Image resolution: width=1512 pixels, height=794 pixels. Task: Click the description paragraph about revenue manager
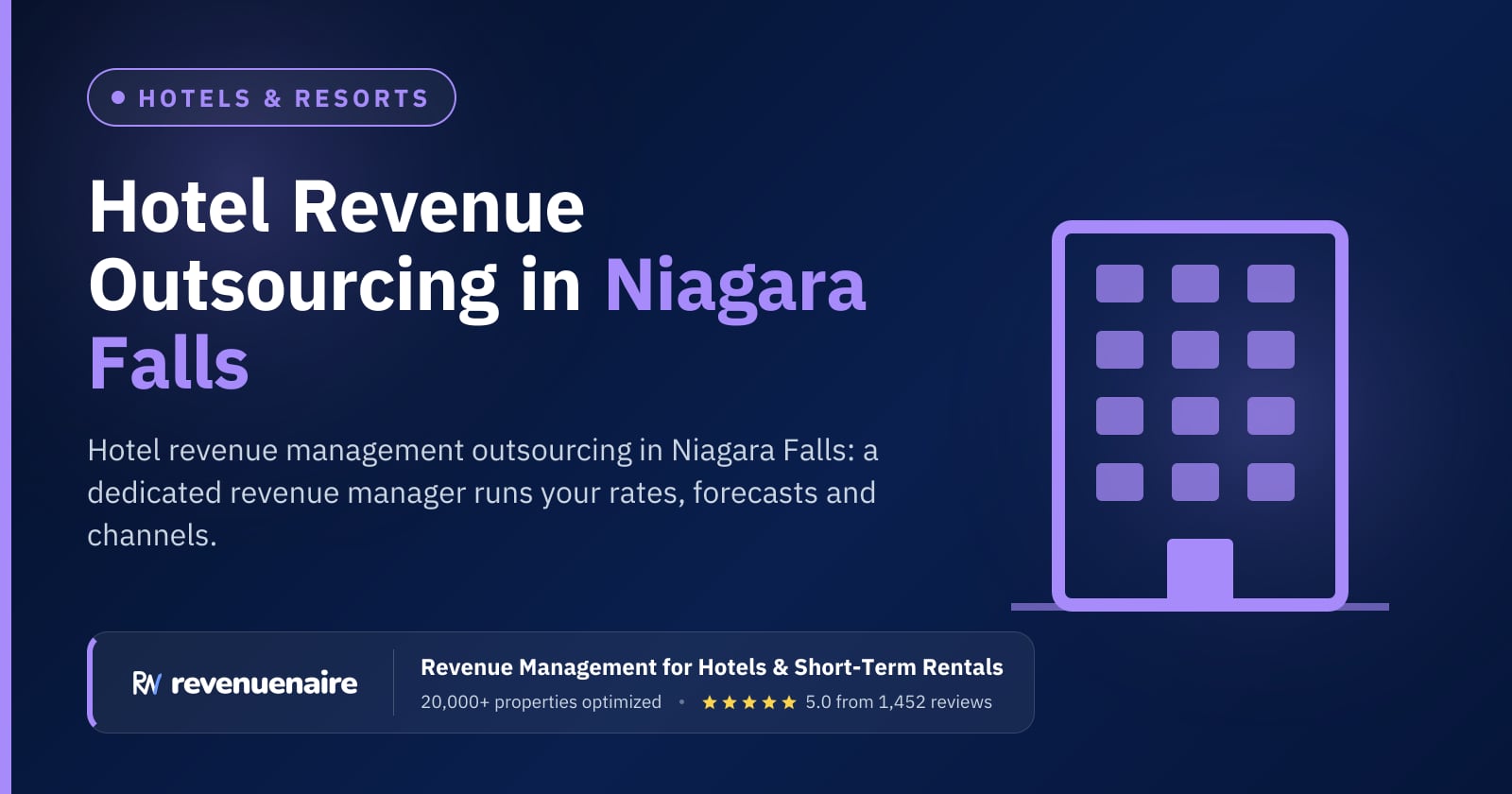483,492
